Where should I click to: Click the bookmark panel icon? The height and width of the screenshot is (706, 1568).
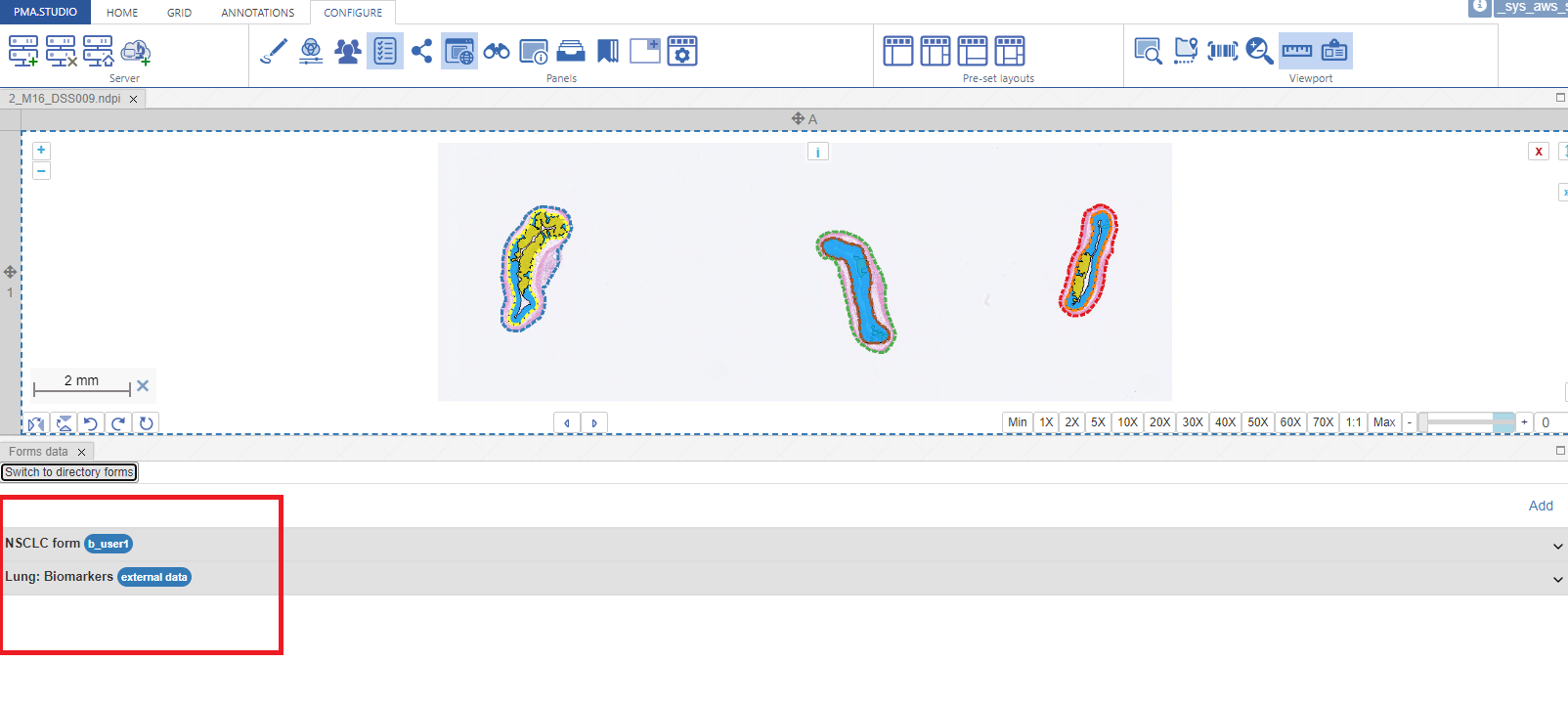pyautogui.click(x=607, y=51)
